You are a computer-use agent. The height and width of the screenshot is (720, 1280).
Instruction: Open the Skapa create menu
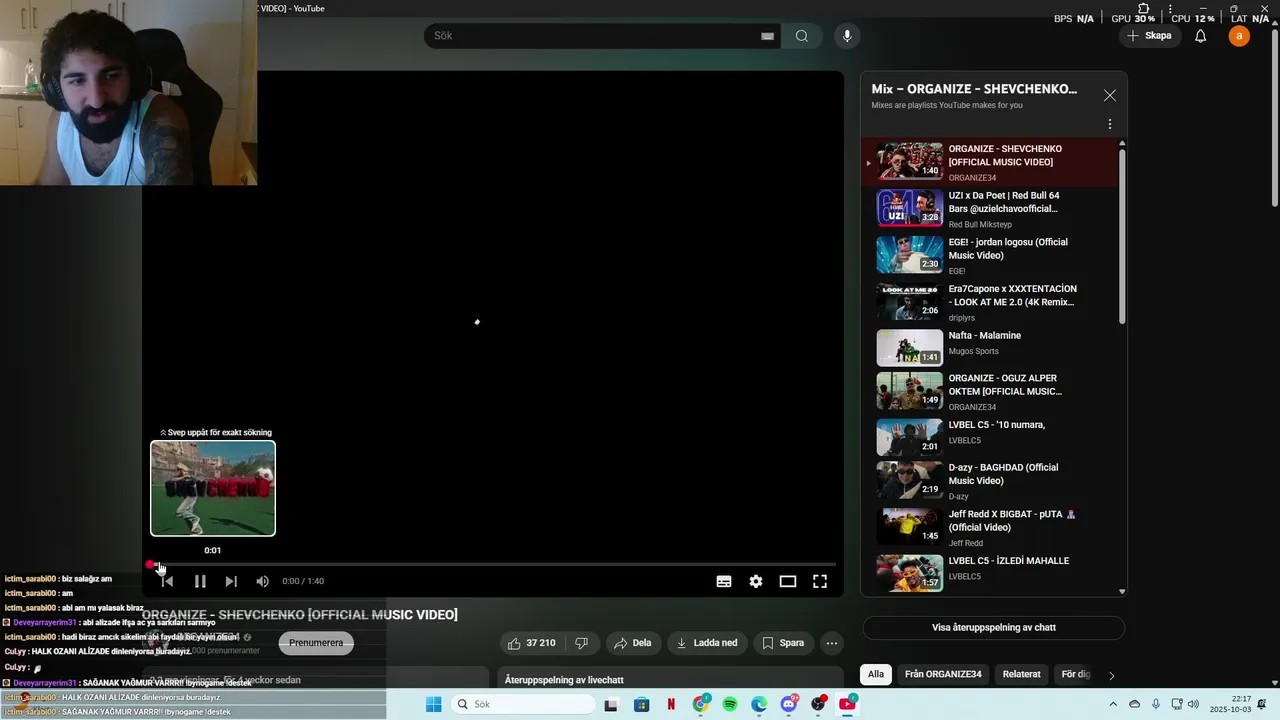(x=1149, y=36)
